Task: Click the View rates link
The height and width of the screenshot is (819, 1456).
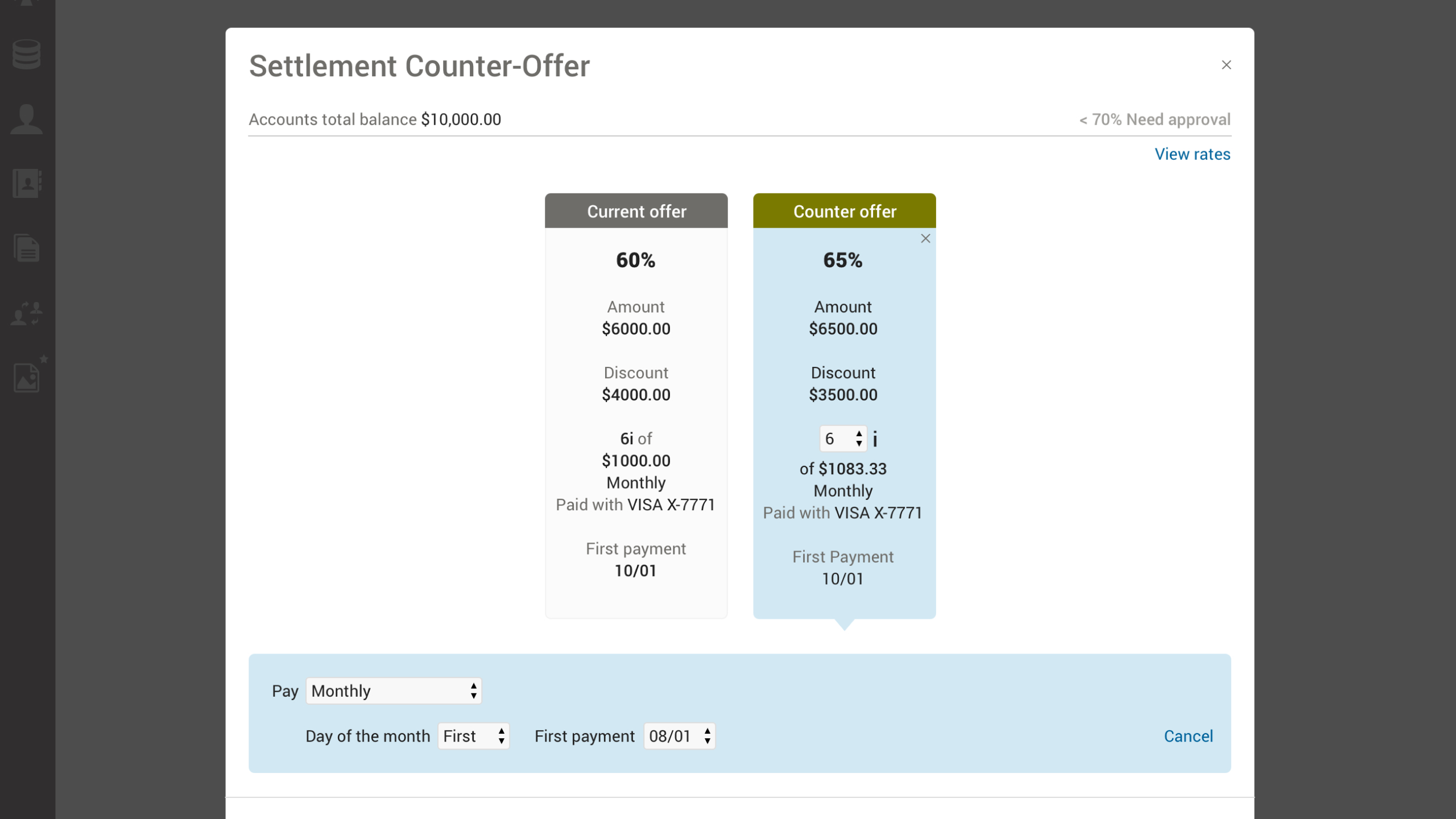Action: (x=1192, y=154)
